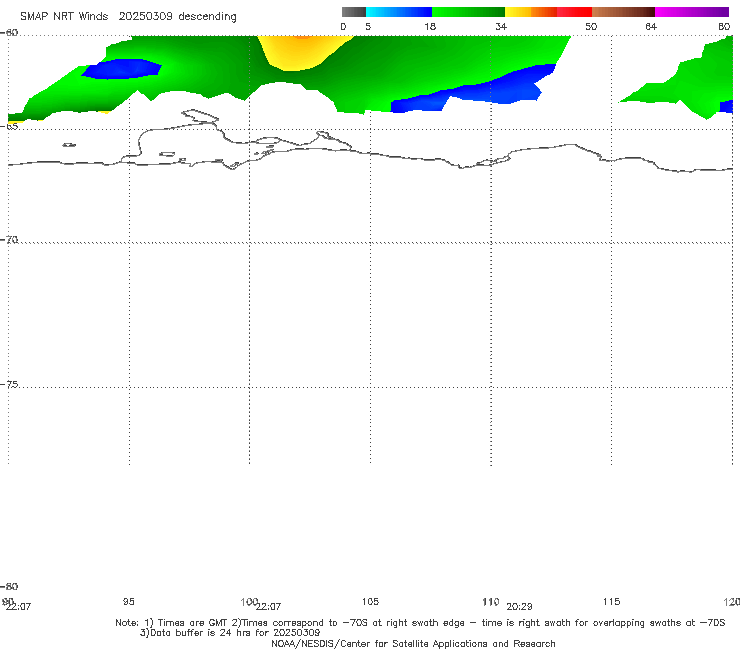The width and height of the screenshot is (740, 650).
Task: Click the NOAA/NESDIS credit line
Action: click(x=413, y=643)
